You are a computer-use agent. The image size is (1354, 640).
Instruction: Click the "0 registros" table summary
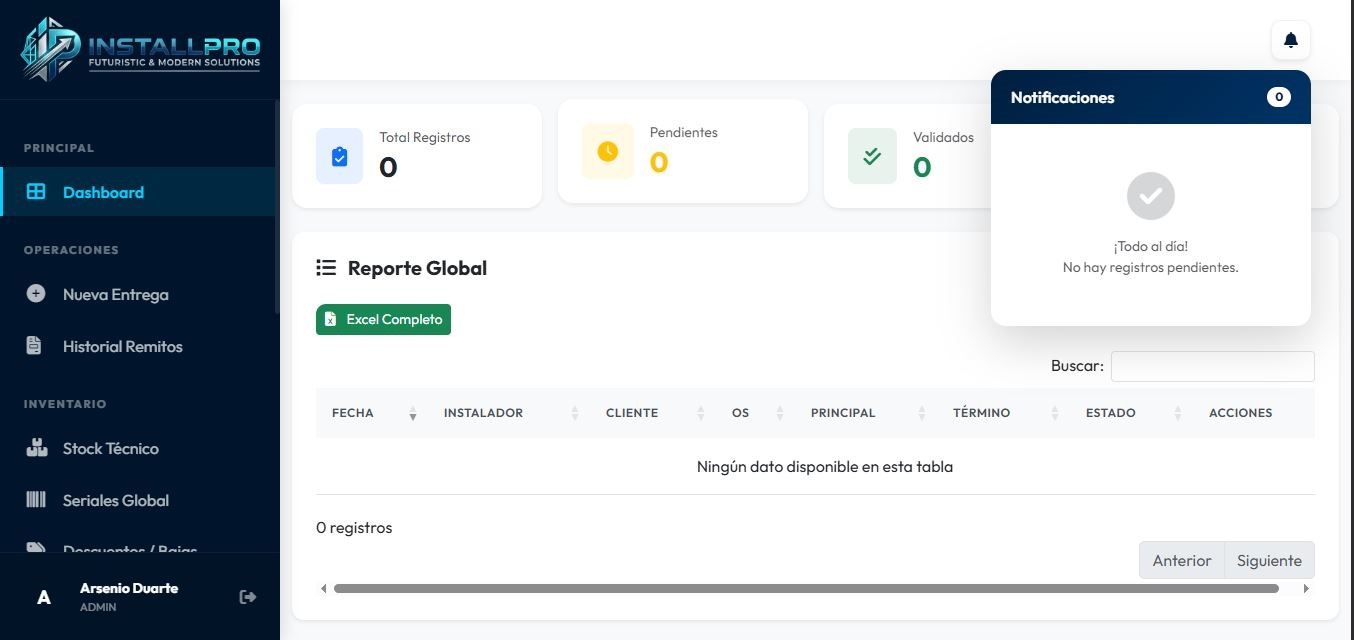354,527
